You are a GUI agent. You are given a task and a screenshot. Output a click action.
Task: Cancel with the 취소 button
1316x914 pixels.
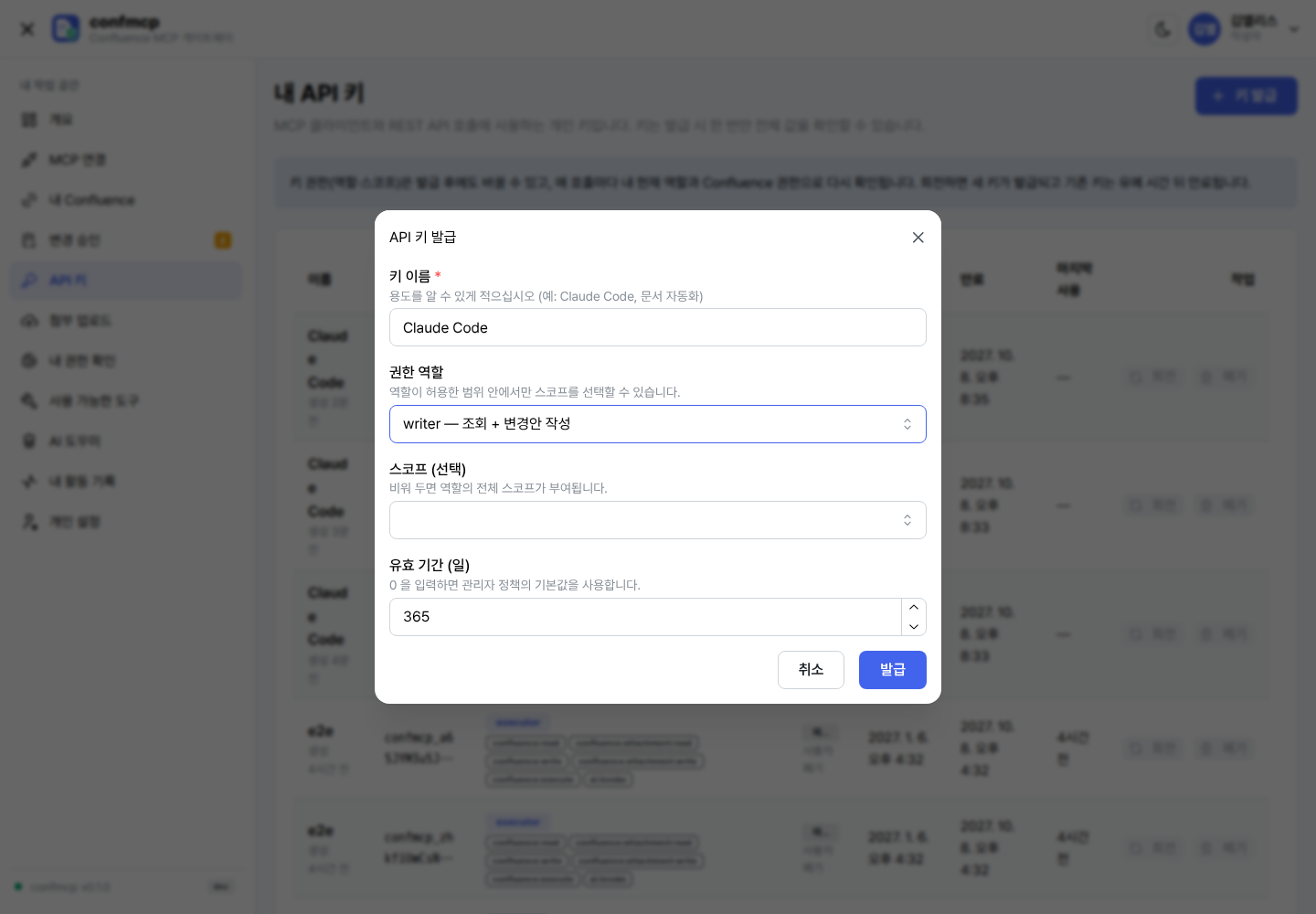pos(811,670)
